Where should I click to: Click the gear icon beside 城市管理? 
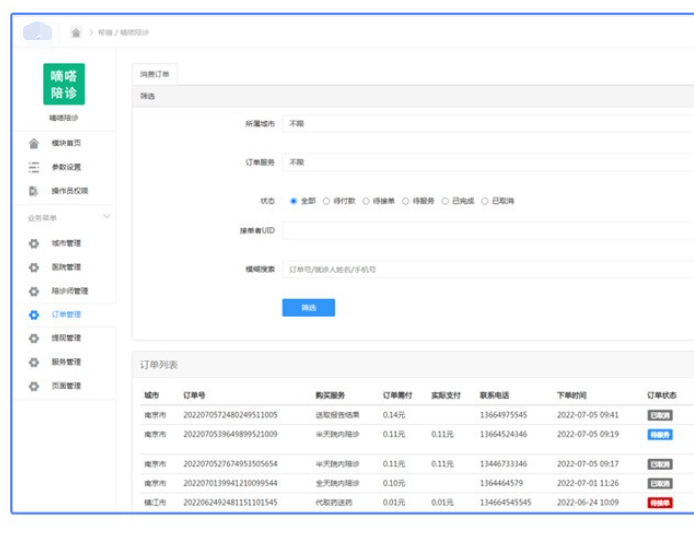click(34, 244)
